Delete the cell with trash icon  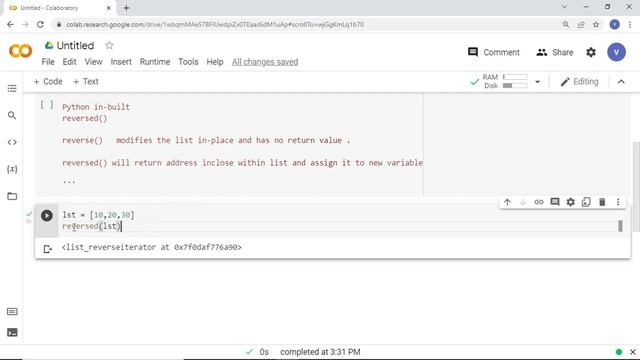tap(602, 202)
